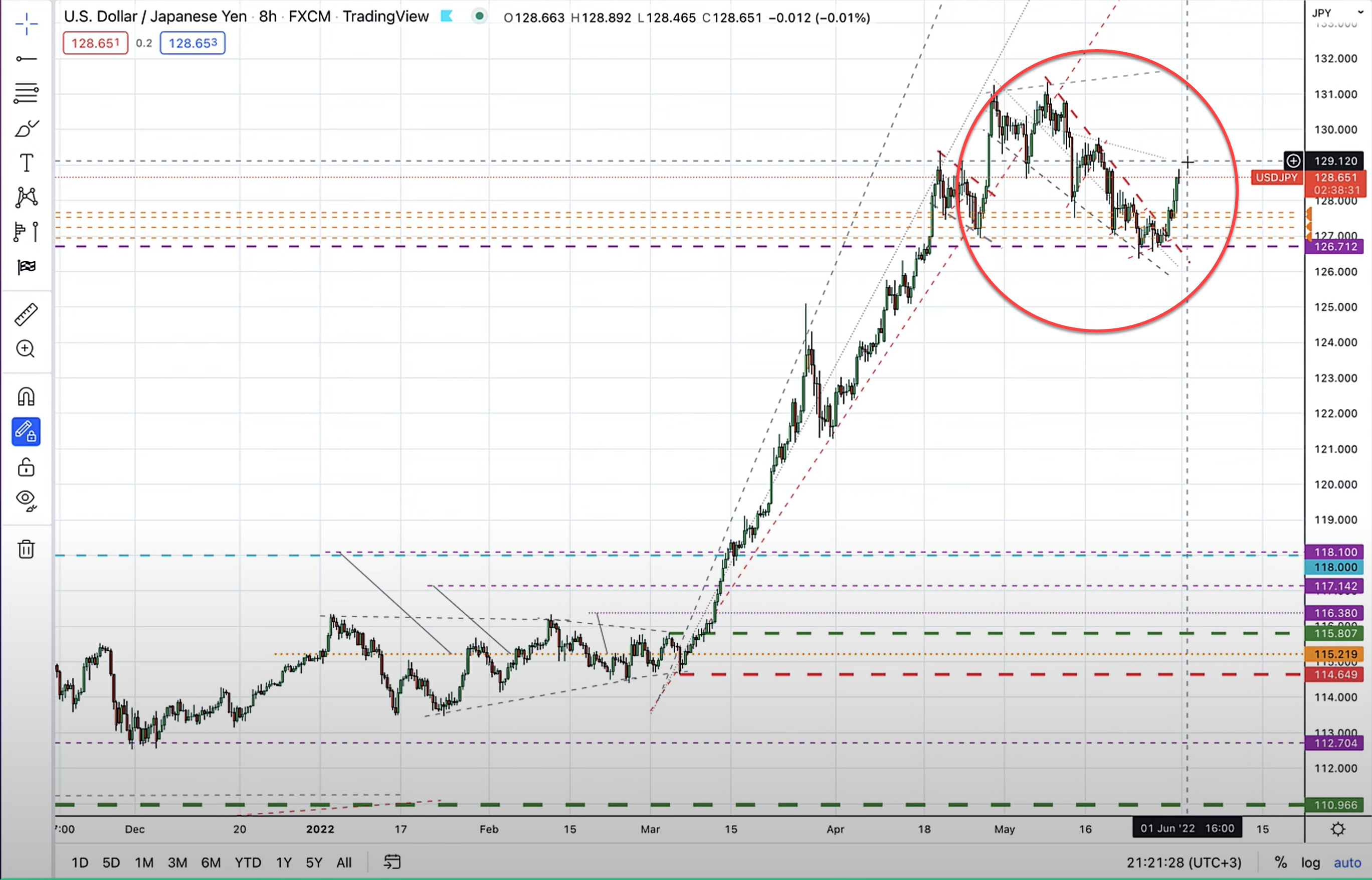Toggle magnet mode snapping
Screen dimensions: 1372x880
click(26, 397)
